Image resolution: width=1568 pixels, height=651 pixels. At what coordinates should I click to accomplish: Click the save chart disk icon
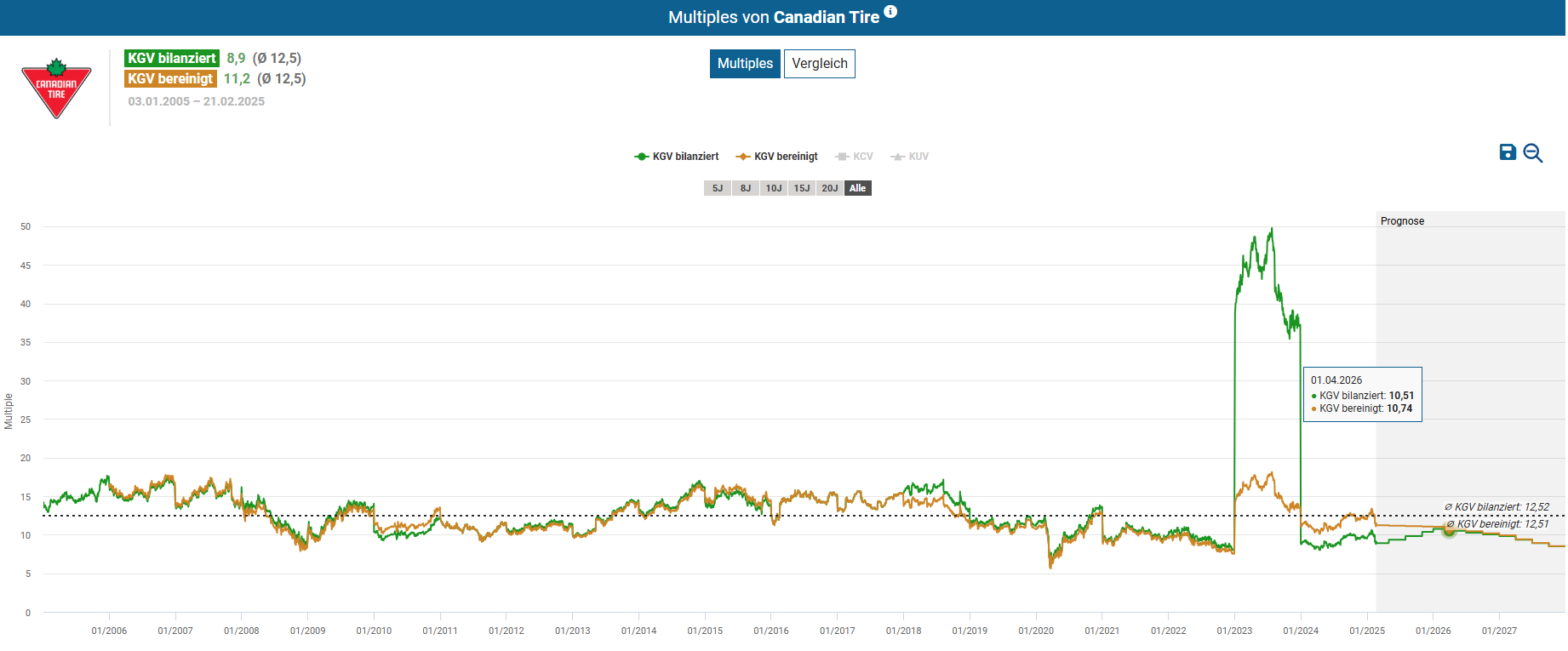pyautogui.click(x=1507, y=152)
